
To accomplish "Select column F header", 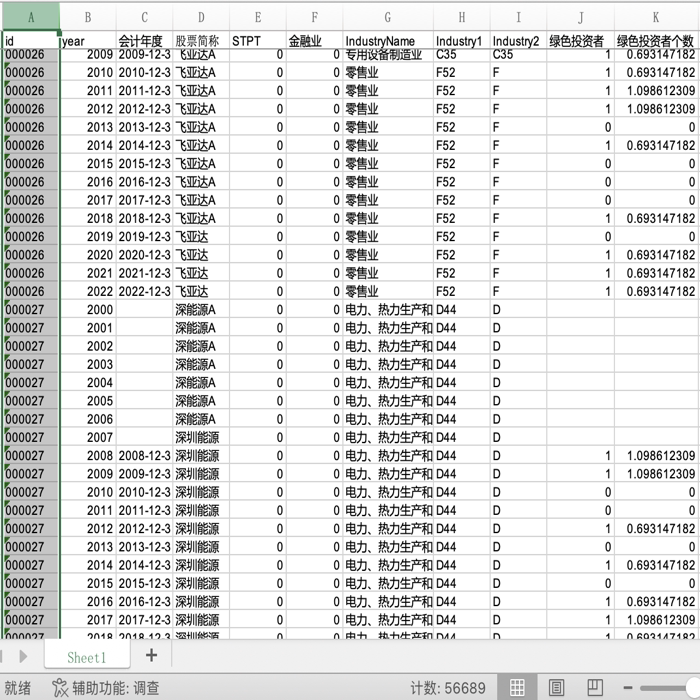I will pyautogui.click(x=314, y=17).
